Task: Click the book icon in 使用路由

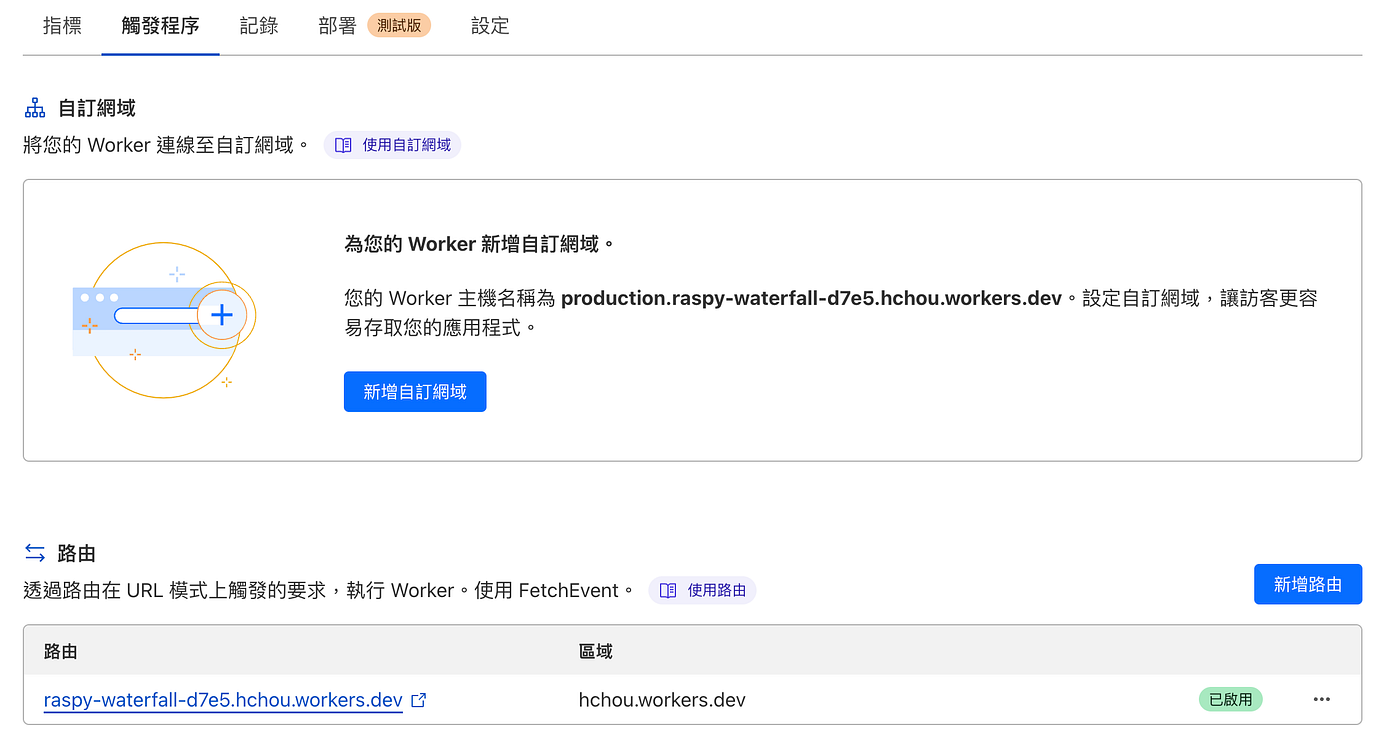Action: (668, 591)
